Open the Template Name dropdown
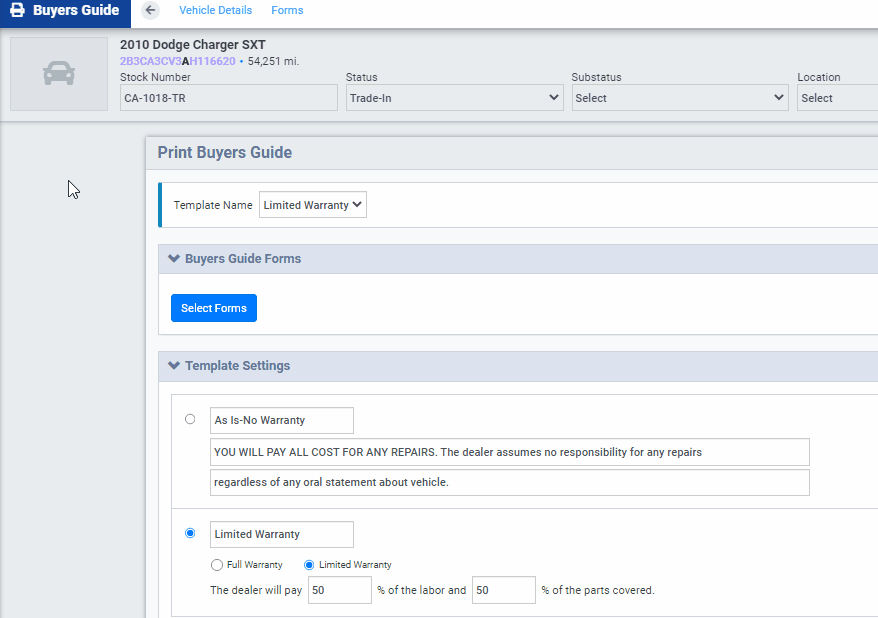The height and width of the screenshot is (618, 878). [x=312, y=204]
